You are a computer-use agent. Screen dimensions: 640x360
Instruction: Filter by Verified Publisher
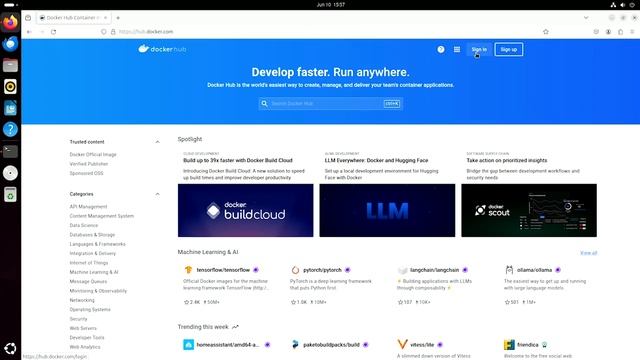pyautogui.click(x=89, y=164)
